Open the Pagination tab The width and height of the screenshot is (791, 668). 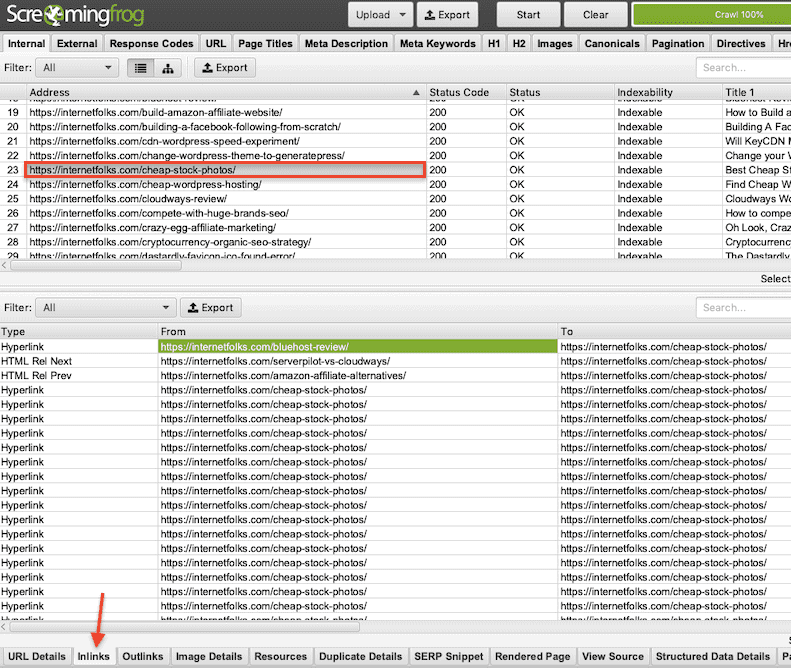click(x=678, y=43)
